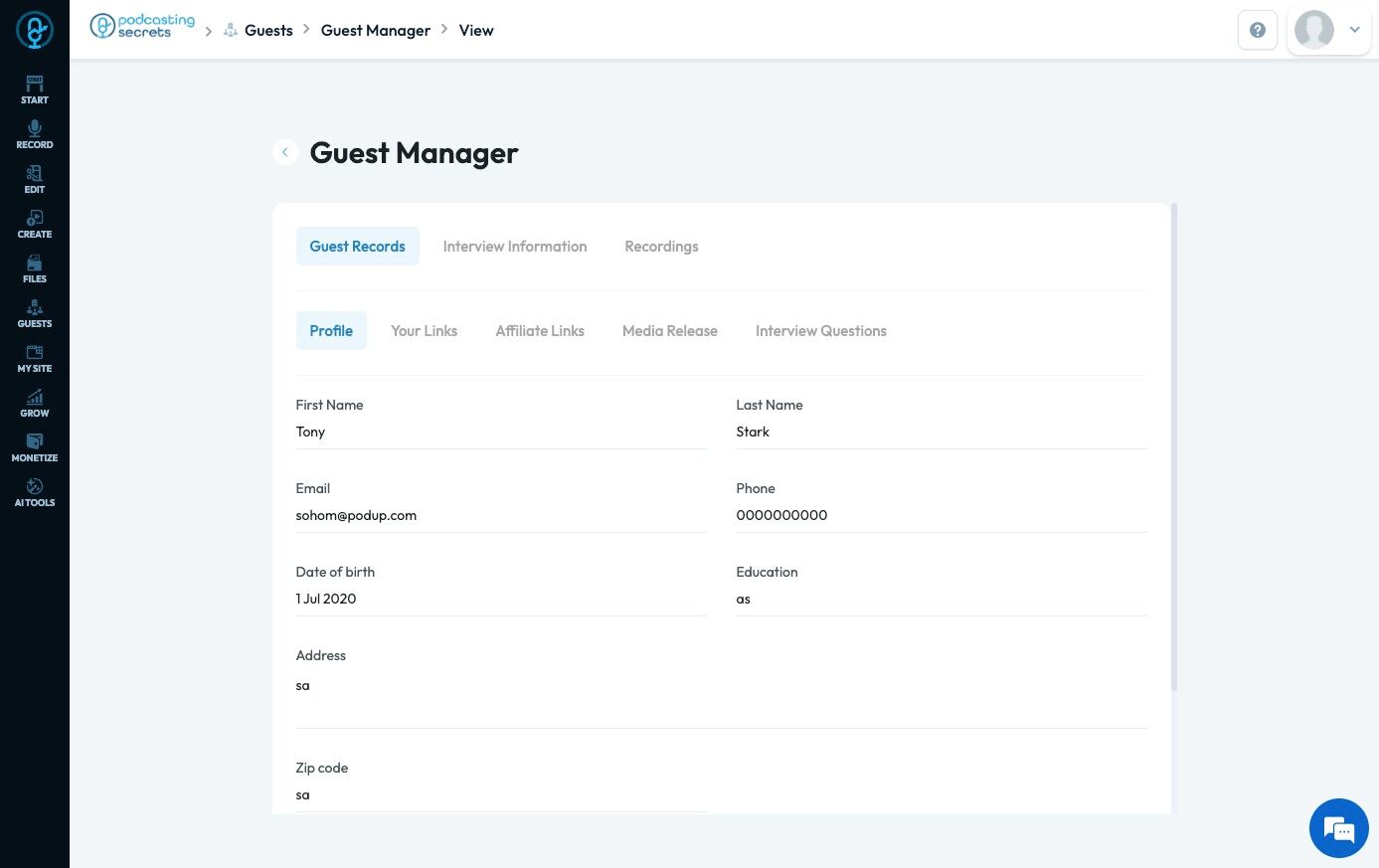The image size is (1379, 868).
Task: Open the Grow analytics section
Action: click(35, 403)
